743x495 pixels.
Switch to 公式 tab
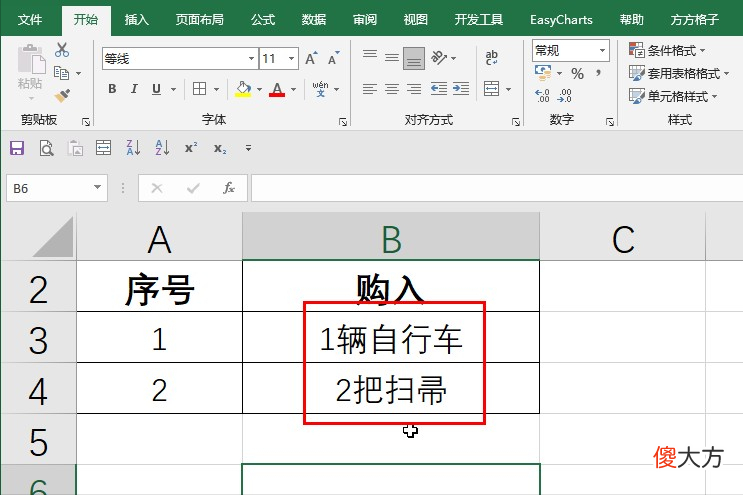click(x=263, y=19)
